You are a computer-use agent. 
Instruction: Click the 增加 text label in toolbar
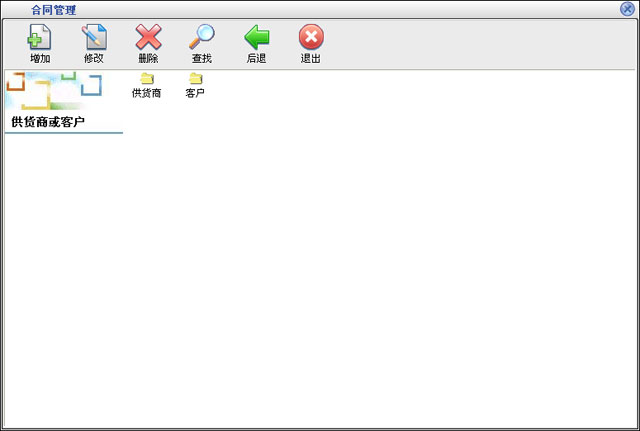coord(40,59)
